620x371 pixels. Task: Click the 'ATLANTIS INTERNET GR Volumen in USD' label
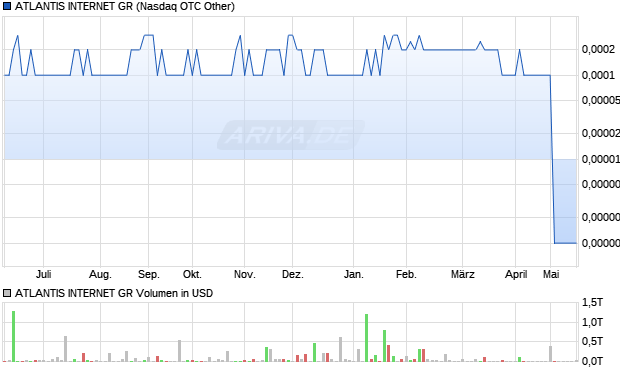[114, 293]
